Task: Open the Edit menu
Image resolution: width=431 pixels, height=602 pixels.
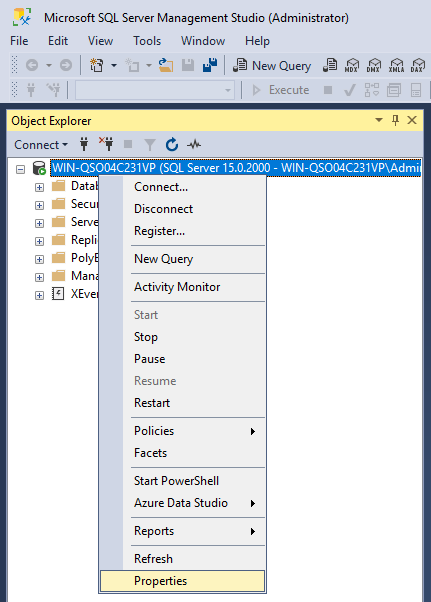Action: tap(58, 41)
